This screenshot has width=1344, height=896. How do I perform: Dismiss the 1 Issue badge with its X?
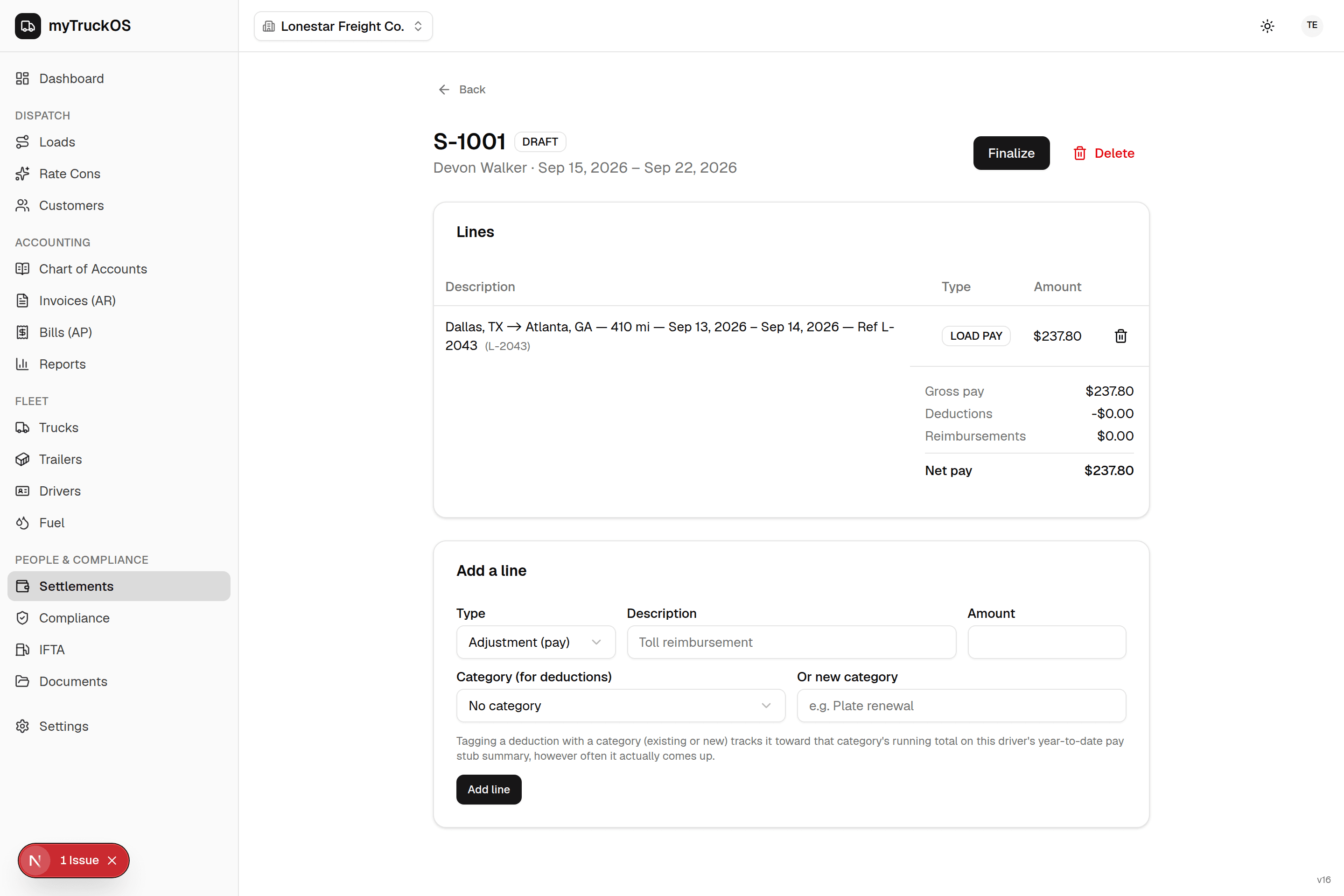pos(112,860)
